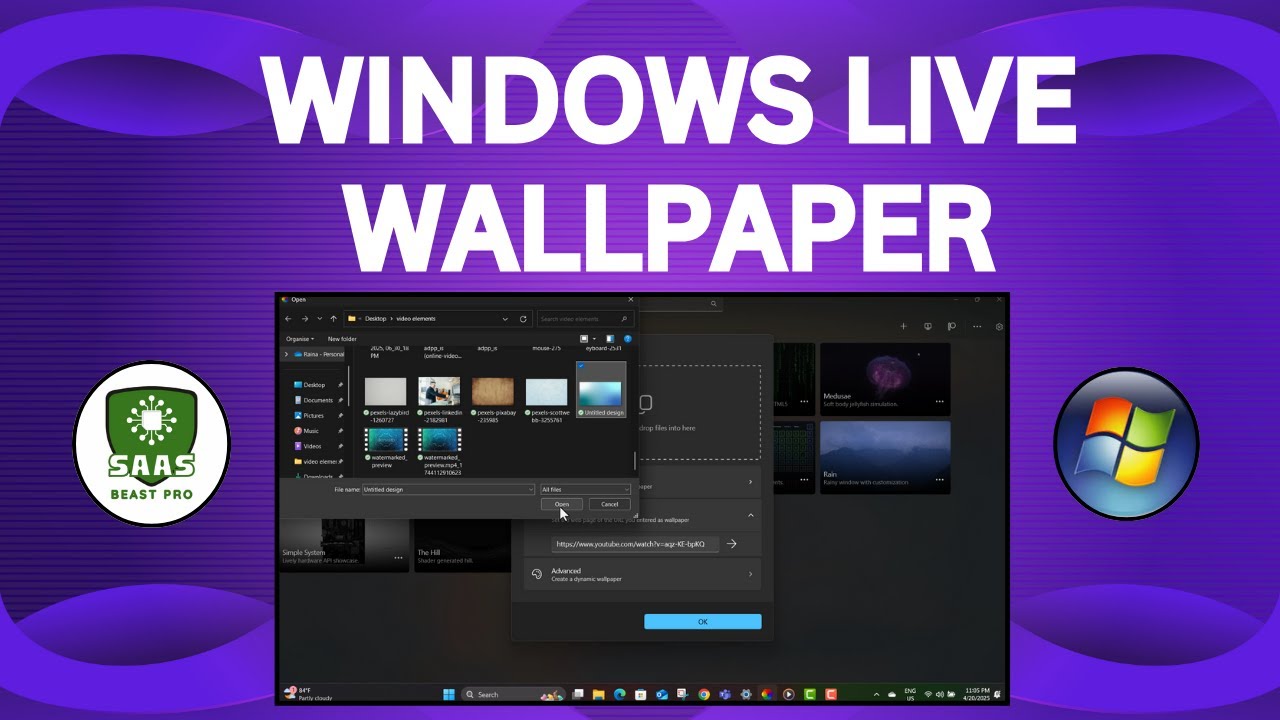1280x720 pixels.
Task: Click the File name input field
Action: tap(448, 489)
